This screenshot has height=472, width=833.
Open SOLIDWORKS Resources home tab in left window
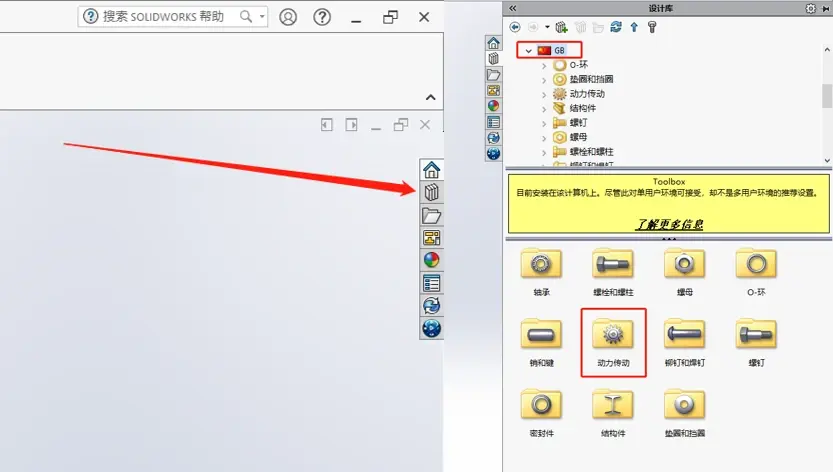click(x=431, y=170)
